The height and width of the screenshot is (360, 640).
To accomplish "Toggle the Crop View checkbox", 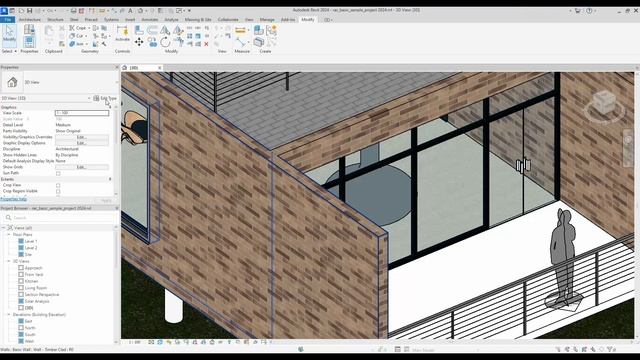I will (x=58, y=185).
